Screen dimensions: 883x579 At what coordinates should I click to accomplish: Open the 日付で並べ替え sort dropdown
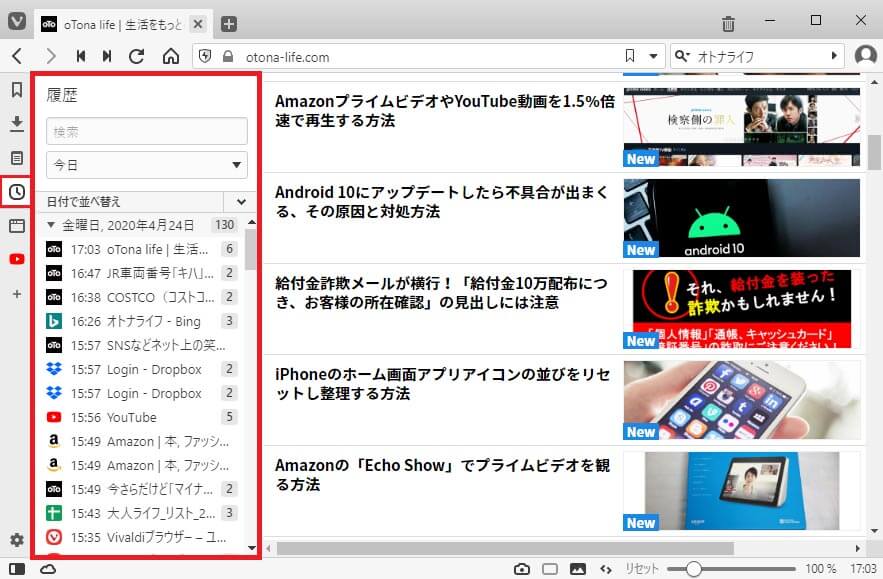pos(146,201)
